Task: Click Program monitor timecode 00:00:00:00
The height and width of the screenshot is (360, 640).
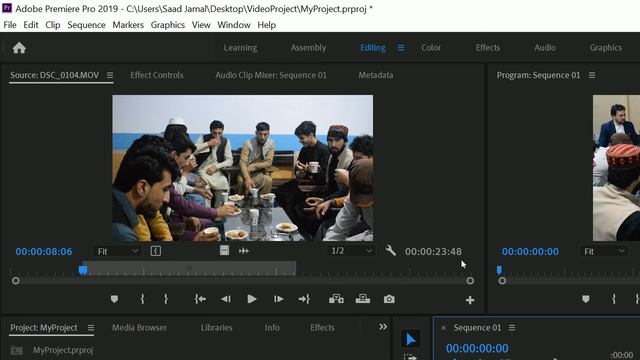Action: coord(530,252)
